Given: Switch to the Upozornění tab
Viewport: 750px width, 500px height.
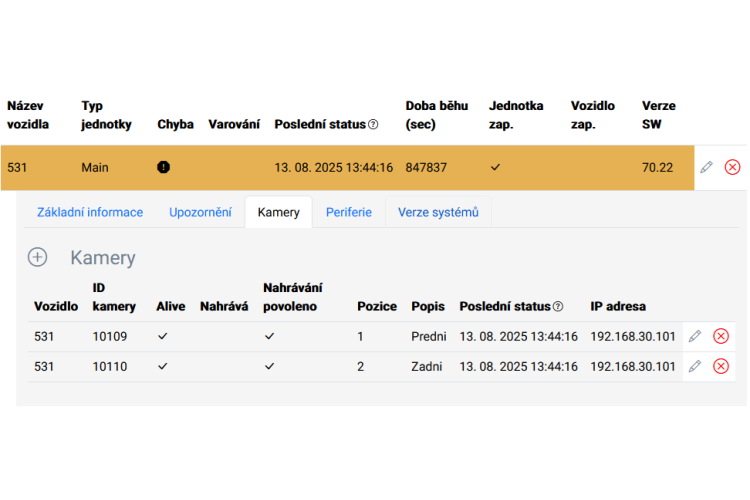Looking at the screenshot, I should click(200, 212).
